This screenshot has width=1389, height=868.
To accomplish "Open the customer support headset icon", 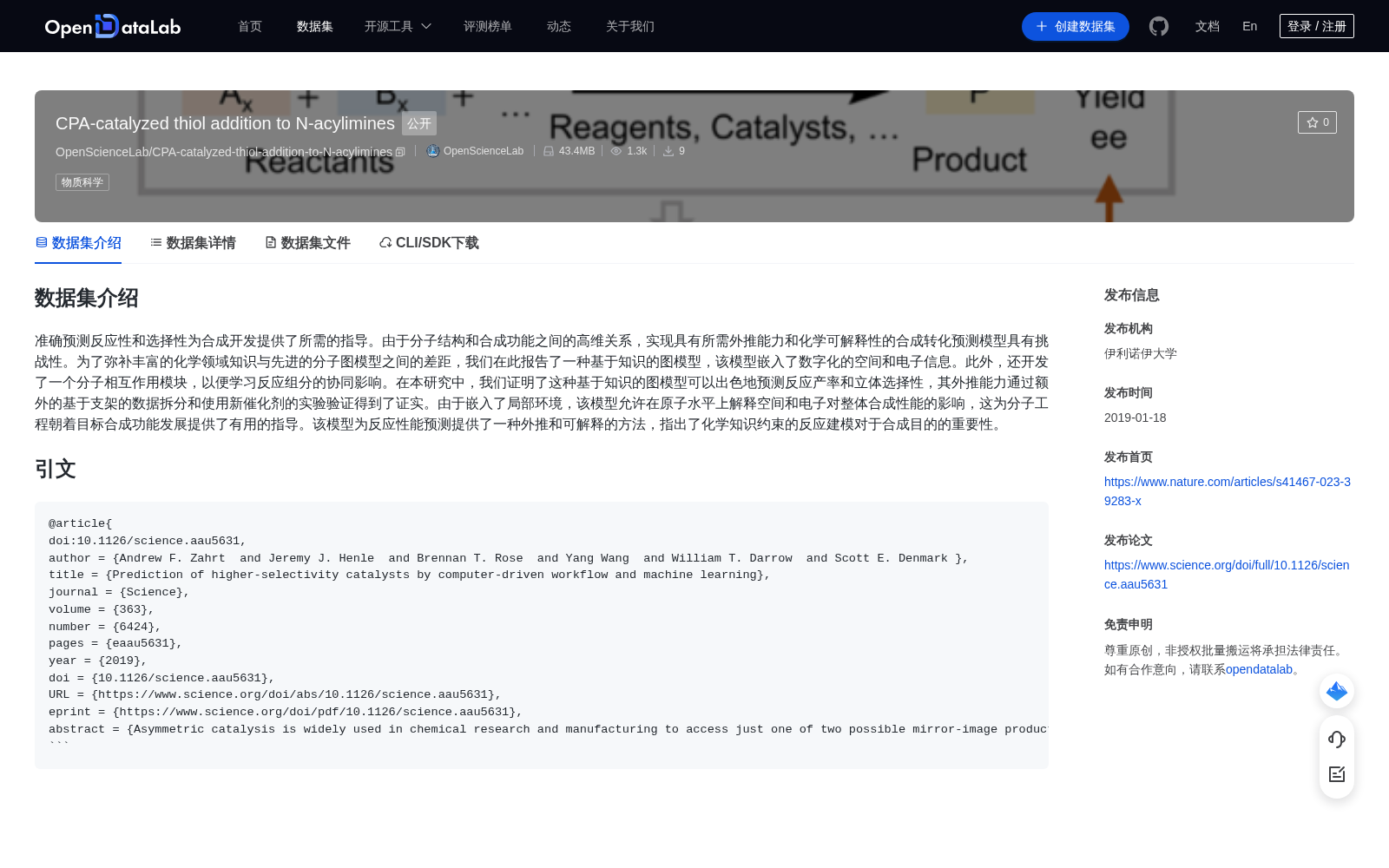I will coord(1337,739).
